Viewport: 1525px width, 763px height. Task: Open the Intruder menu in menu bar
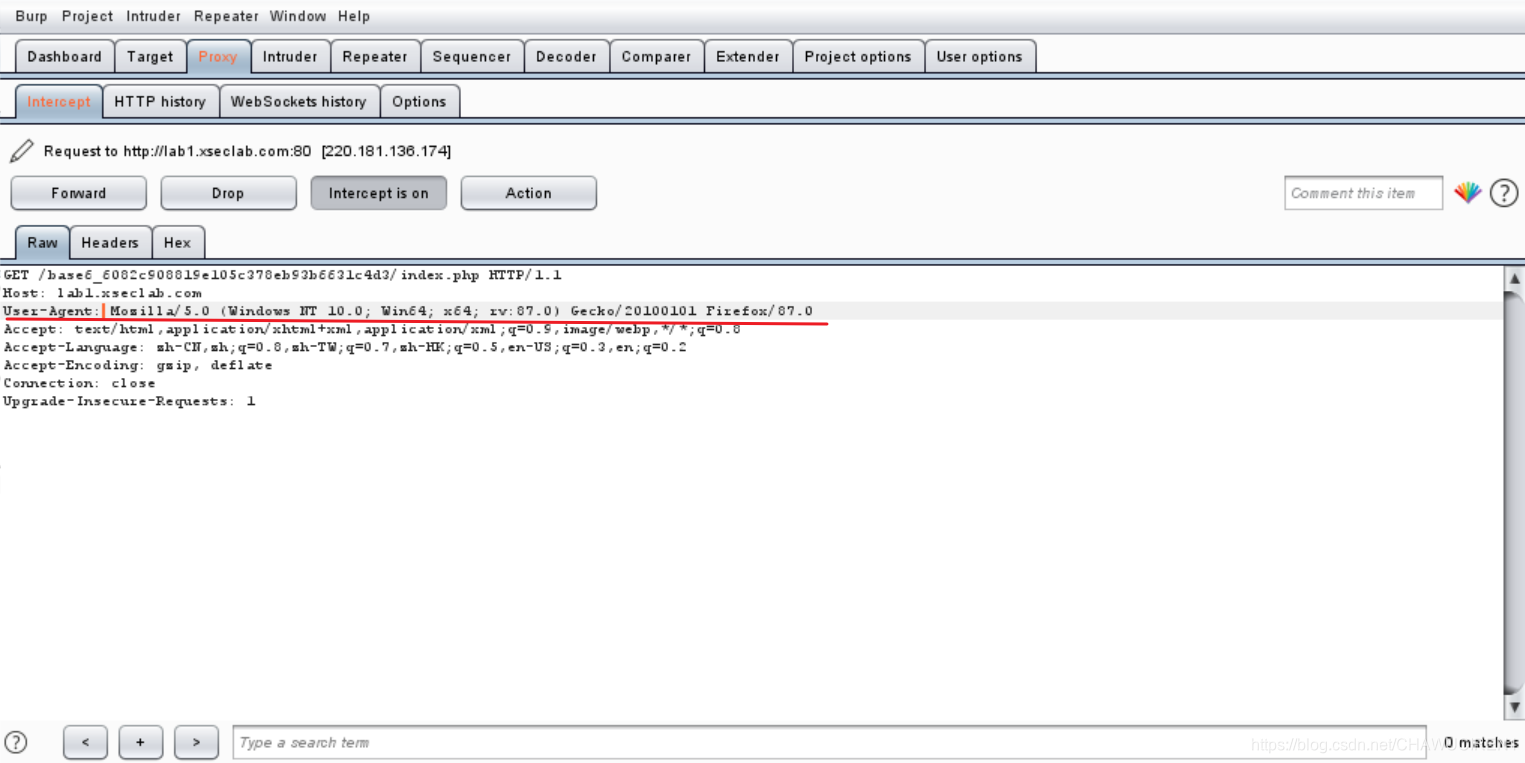pyautogui.click(x=153, y=16)
